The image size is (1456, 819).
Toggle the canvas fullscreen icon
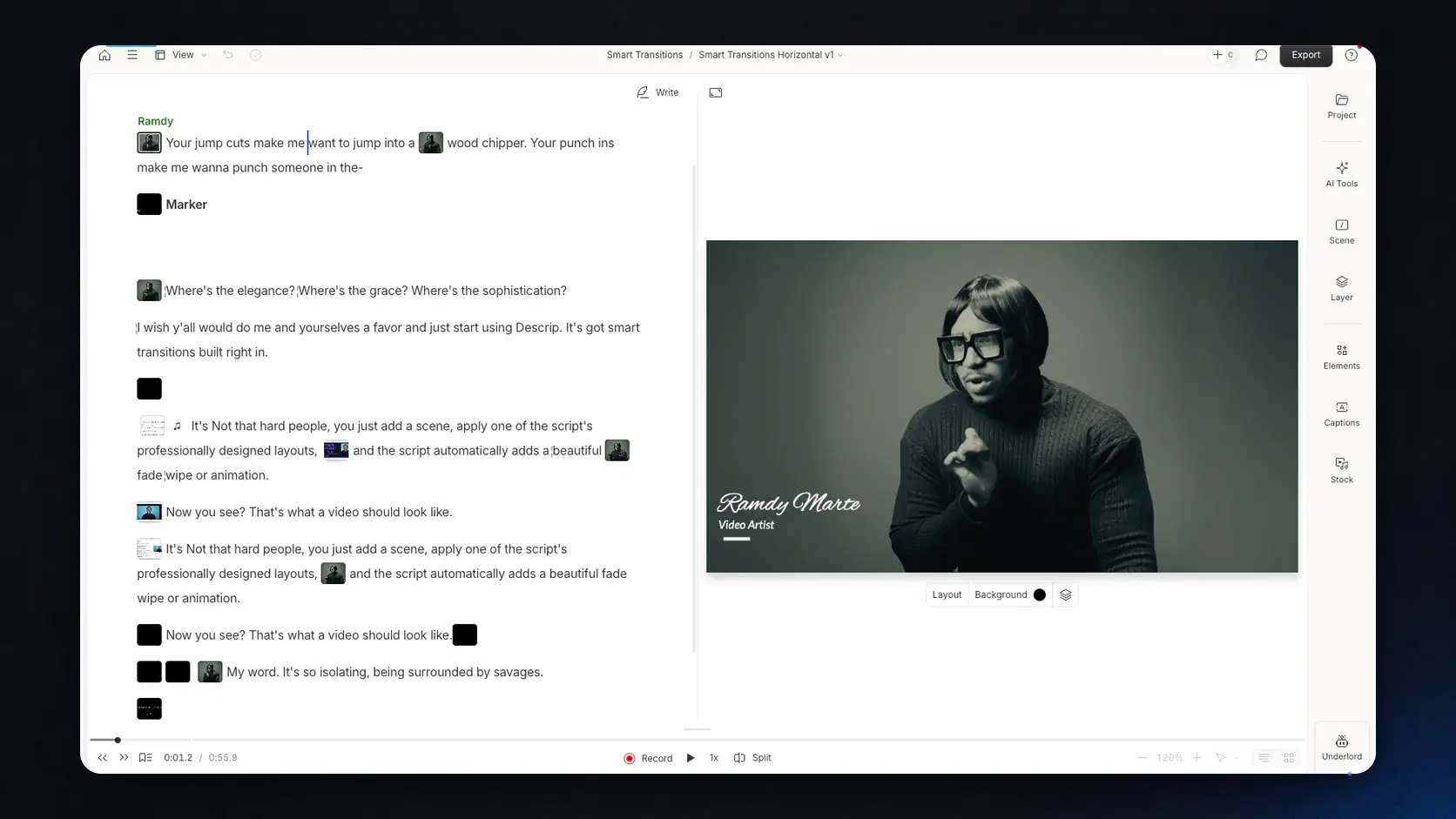(x=716, y=92)
